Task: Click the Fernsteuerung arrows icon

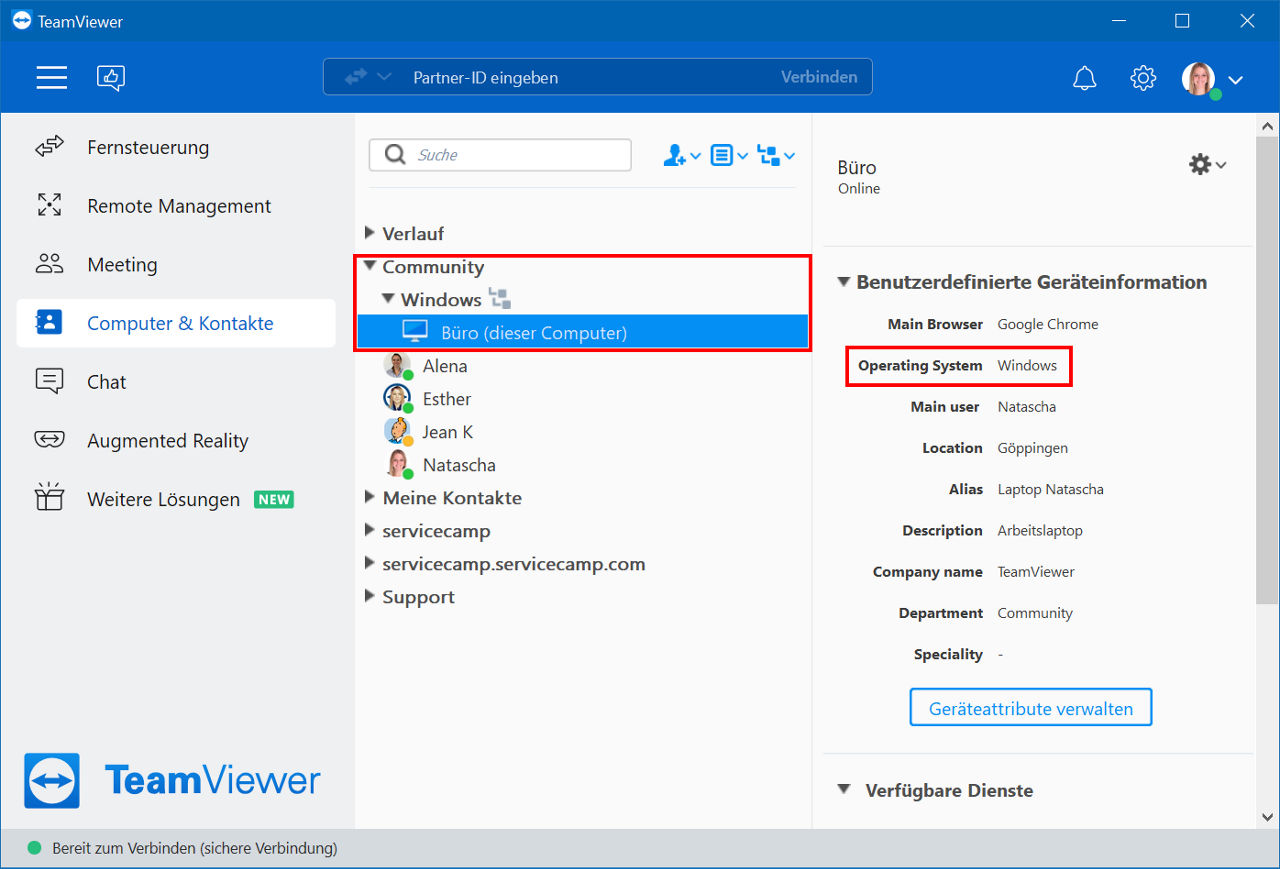Action: [49, 147]
